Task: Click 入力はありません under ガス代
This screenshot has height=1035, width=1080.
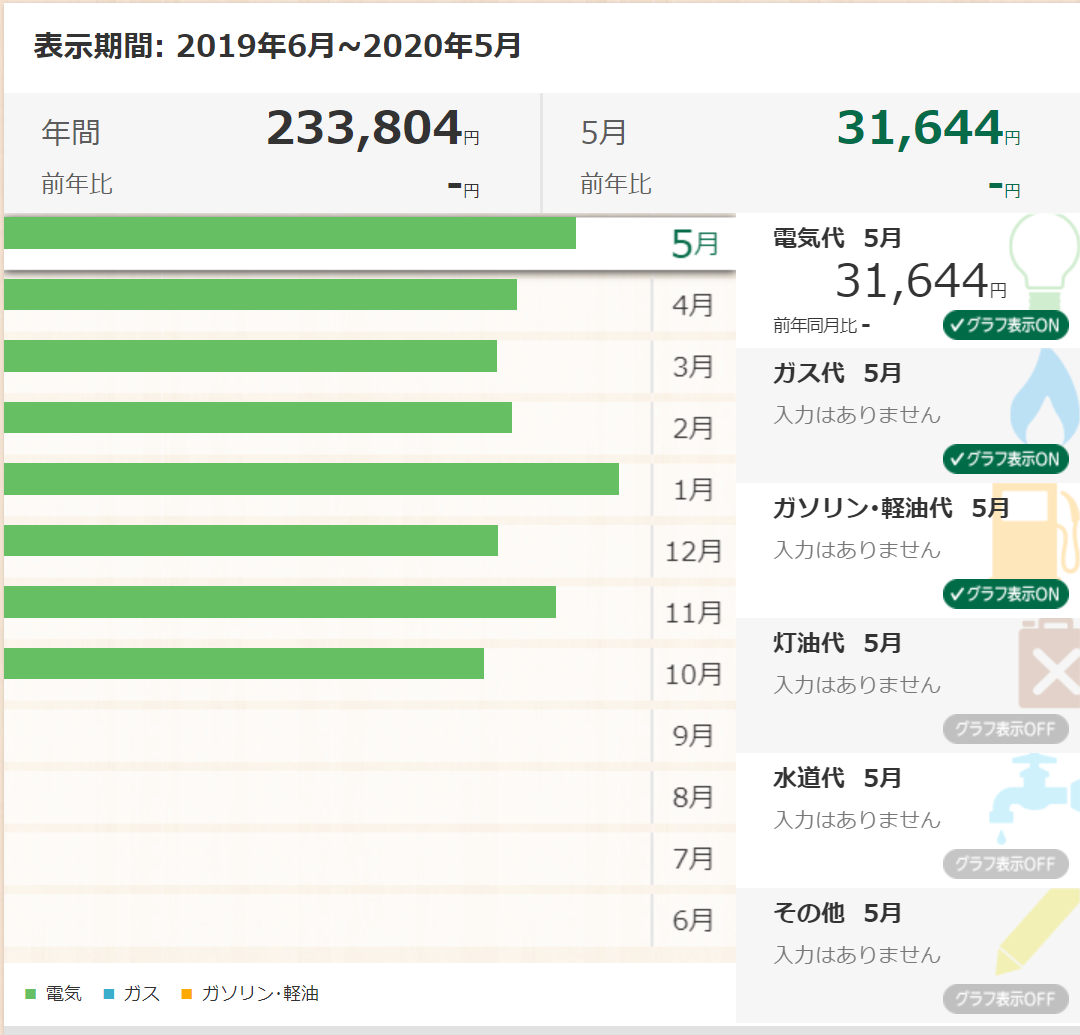Action: point(858,415)
